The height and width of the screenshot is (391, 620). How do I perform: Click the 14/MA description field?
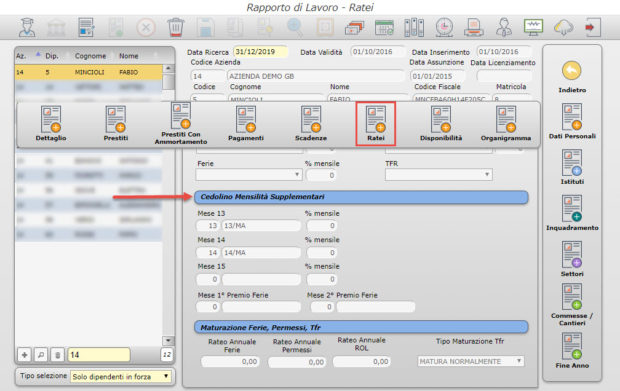261,253
